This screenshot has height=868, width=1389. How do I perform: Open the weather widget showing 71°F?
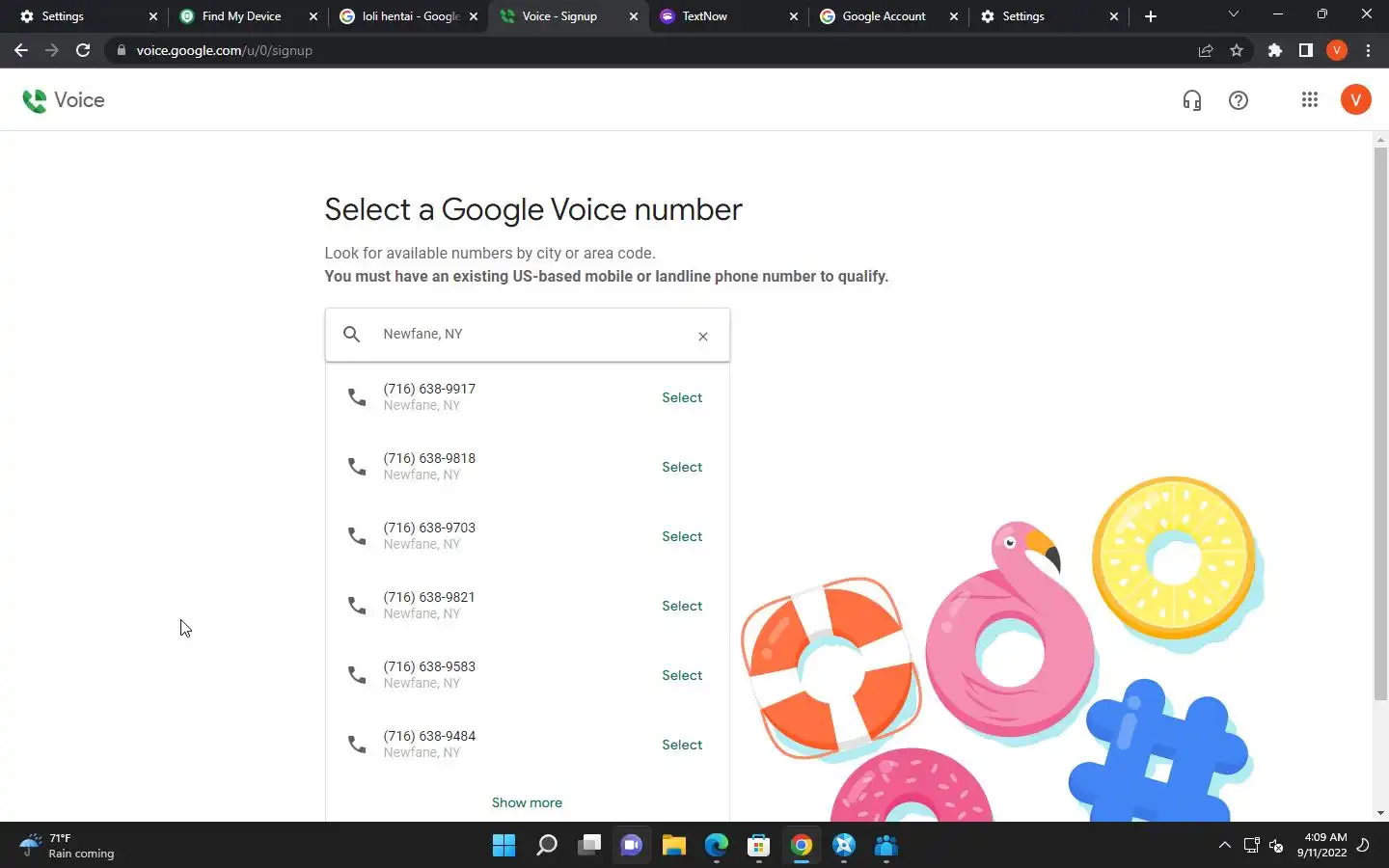pyautogui.click(x=68, y=846)
